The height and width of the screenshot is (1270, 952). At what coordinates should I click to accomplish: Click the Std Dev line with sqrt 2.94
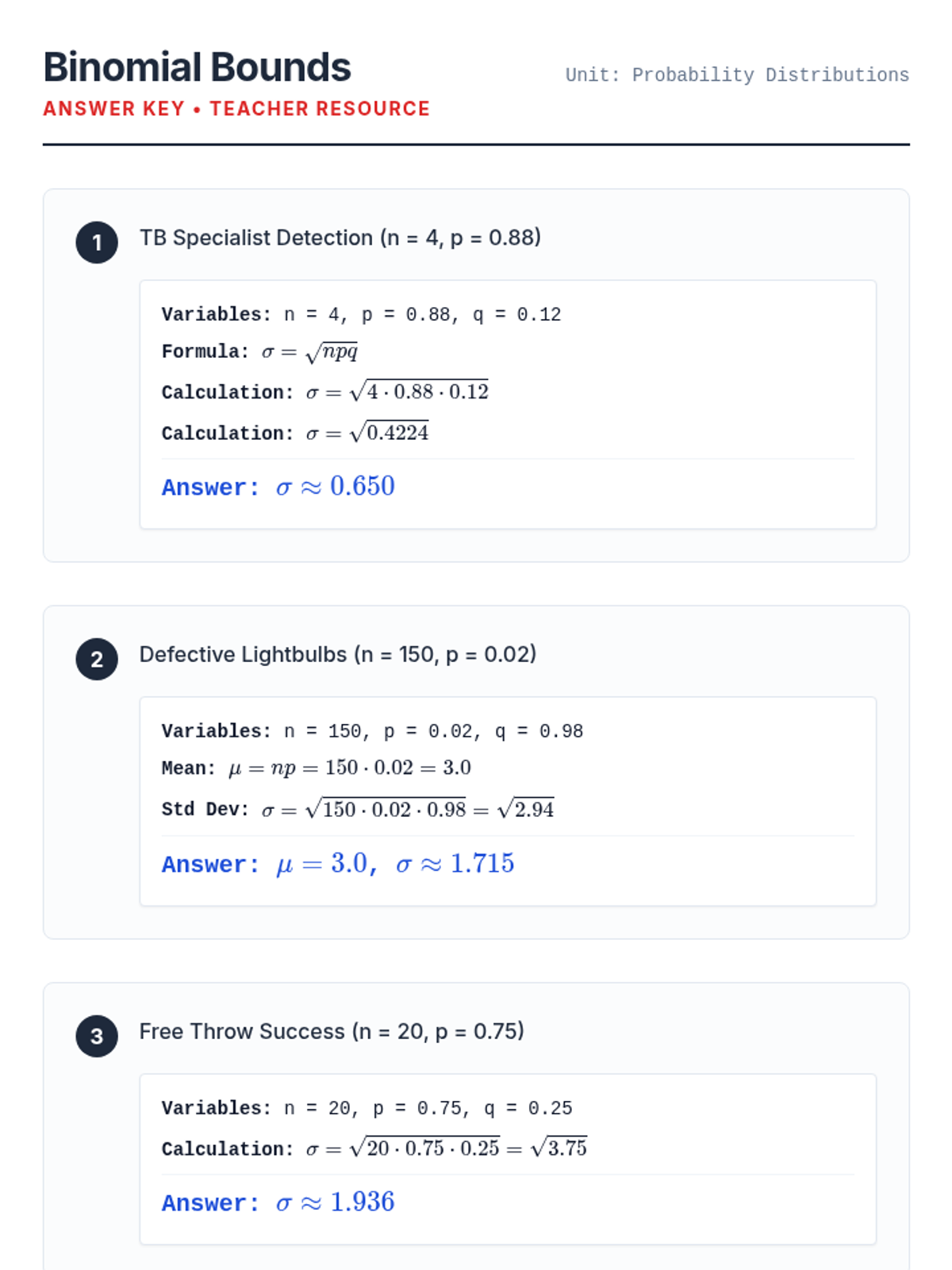(x=358, y=809)
